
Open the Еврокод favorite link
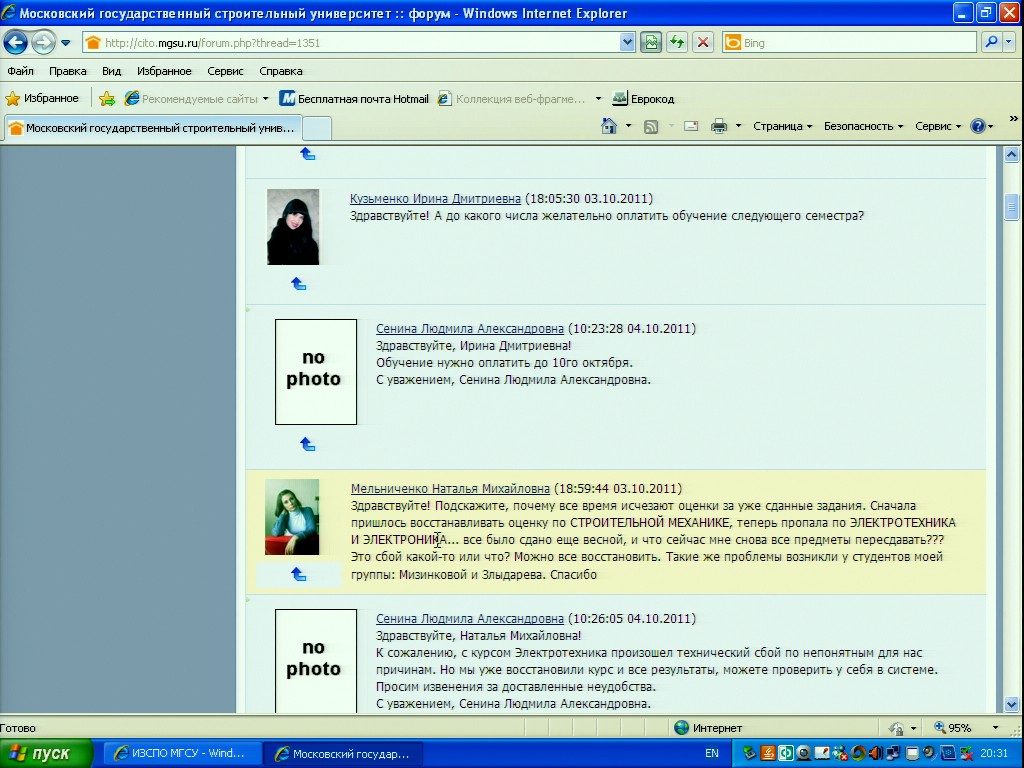tap(643, 99)
